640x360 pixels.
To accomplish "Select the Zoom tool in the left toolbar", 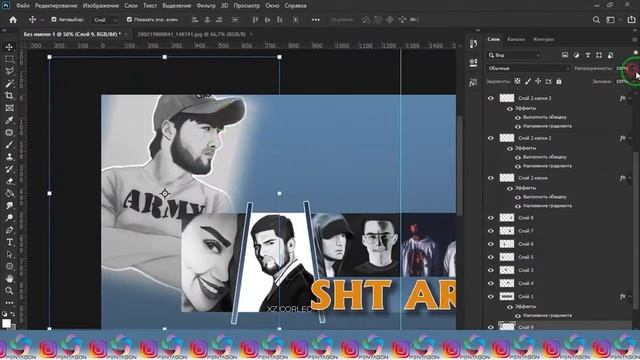I will click(9, 291).
